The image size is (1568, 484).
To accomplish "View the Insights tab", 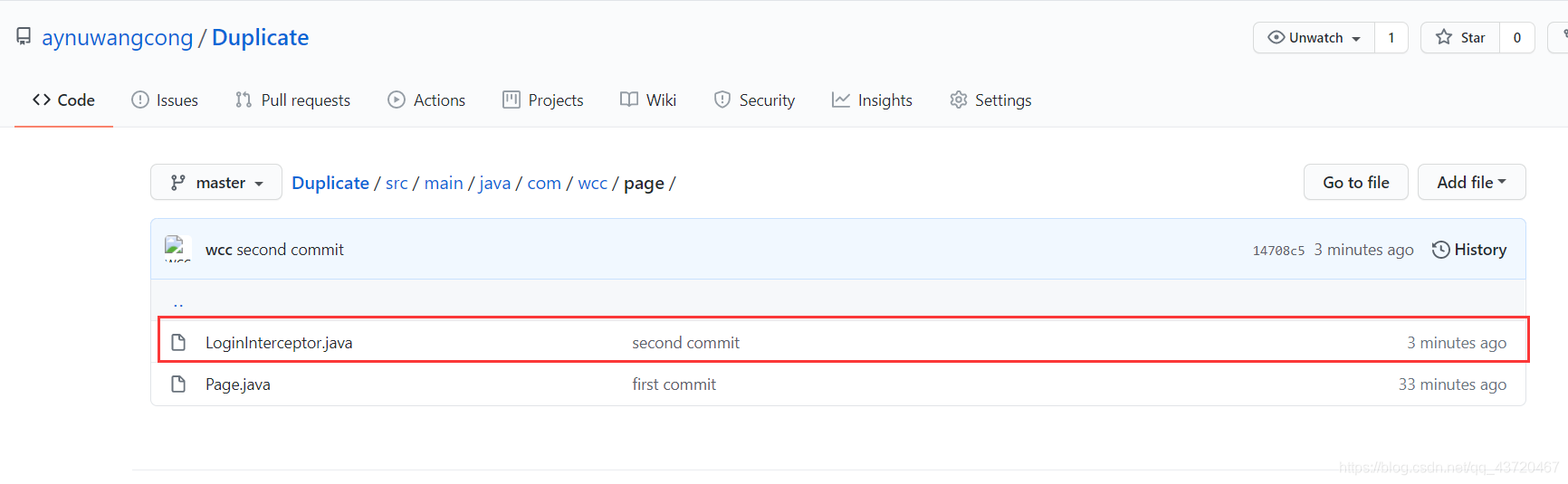I will coord(872,100).
